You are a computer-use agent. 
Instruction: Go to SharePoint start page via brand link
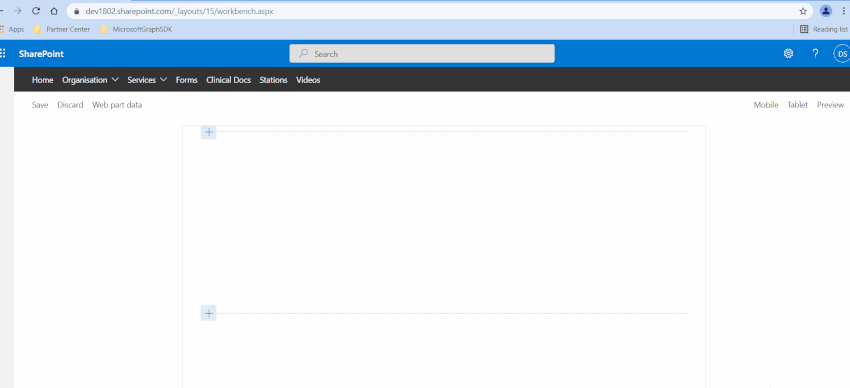pyautogui.click(x=41, y=54)
